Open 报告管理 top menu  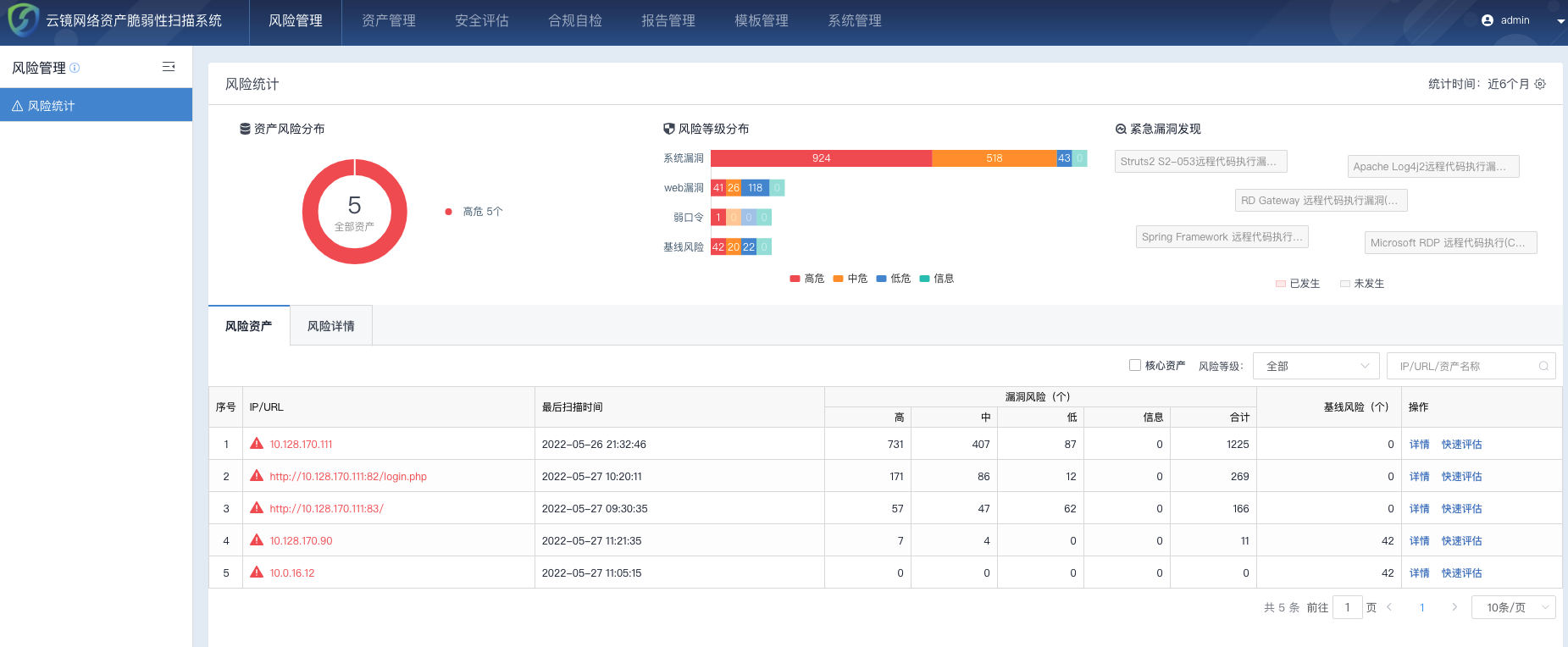pyautogui.click(x=668, y=21)
